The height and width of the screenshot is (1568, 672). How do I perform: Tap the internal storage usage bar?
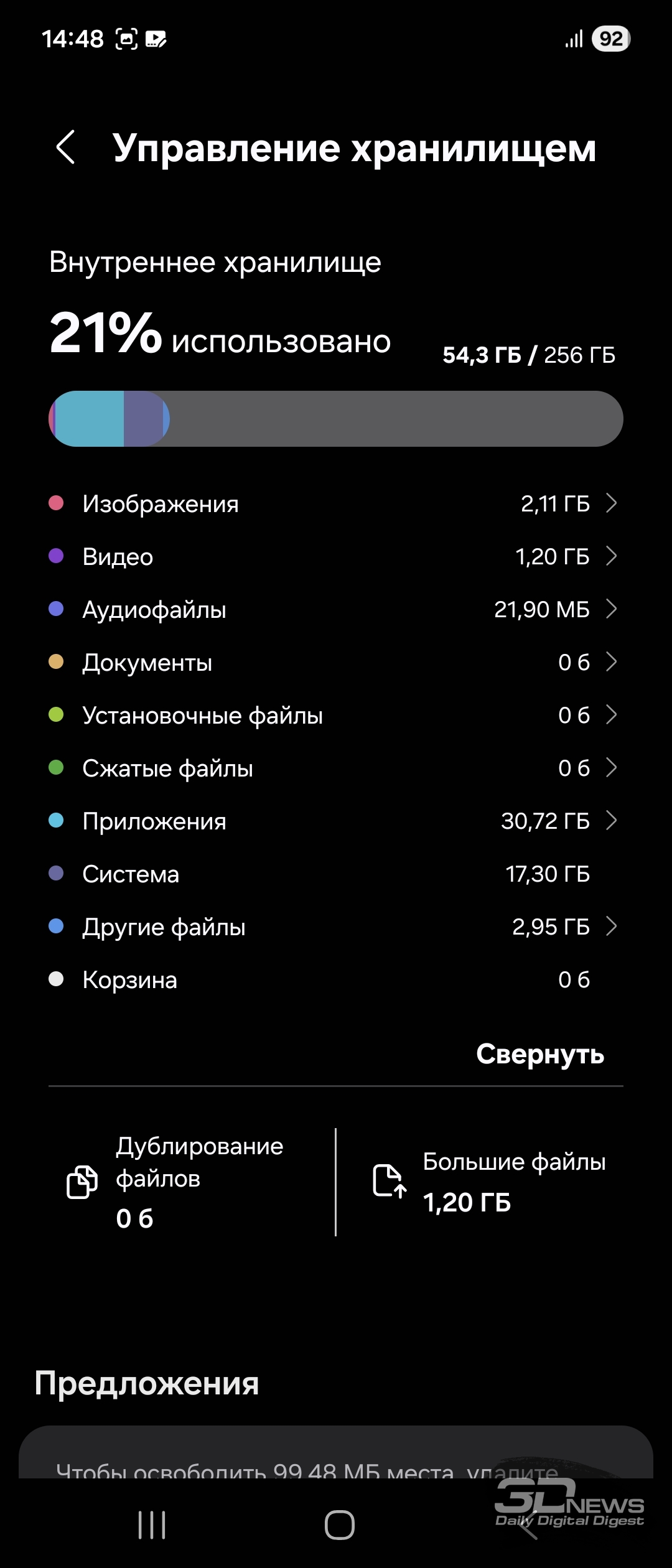click(x=336, y=419)
